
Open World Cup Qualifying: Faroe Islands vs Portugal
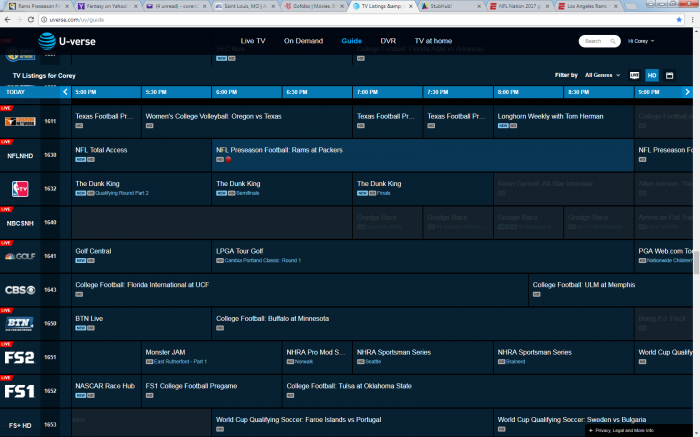click(352, 423)
